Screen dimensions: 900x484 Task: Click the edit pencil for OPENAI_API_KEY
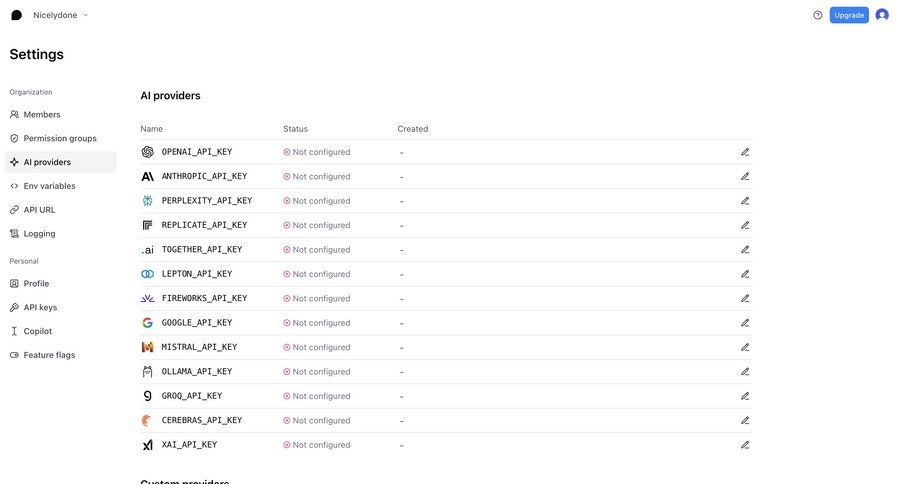coord(745,152)
